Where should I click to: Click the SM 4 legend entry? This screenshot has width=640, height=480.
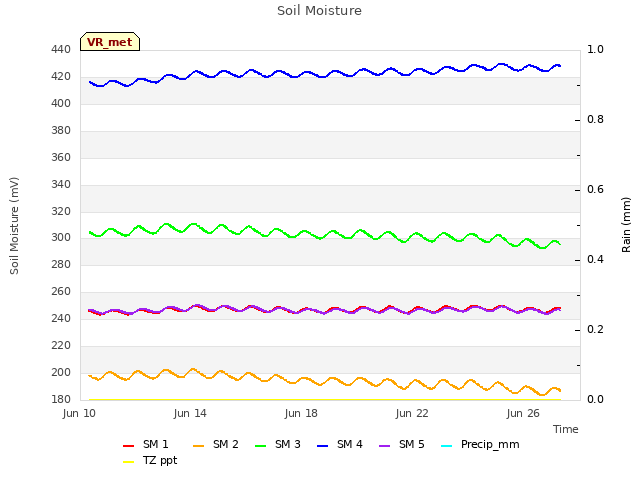coord(340,444)
